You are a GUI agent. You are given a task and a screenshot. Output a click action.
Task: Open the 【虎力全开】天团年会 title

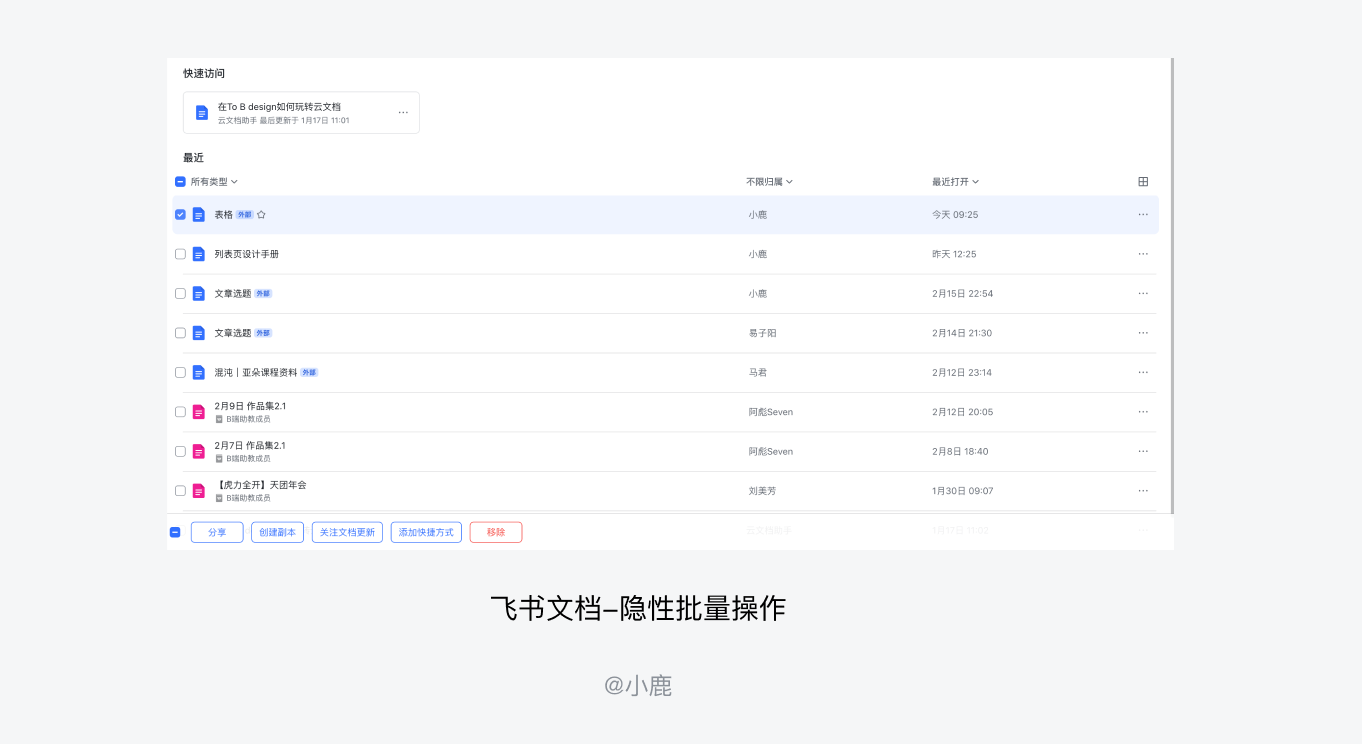coord(260,485)
